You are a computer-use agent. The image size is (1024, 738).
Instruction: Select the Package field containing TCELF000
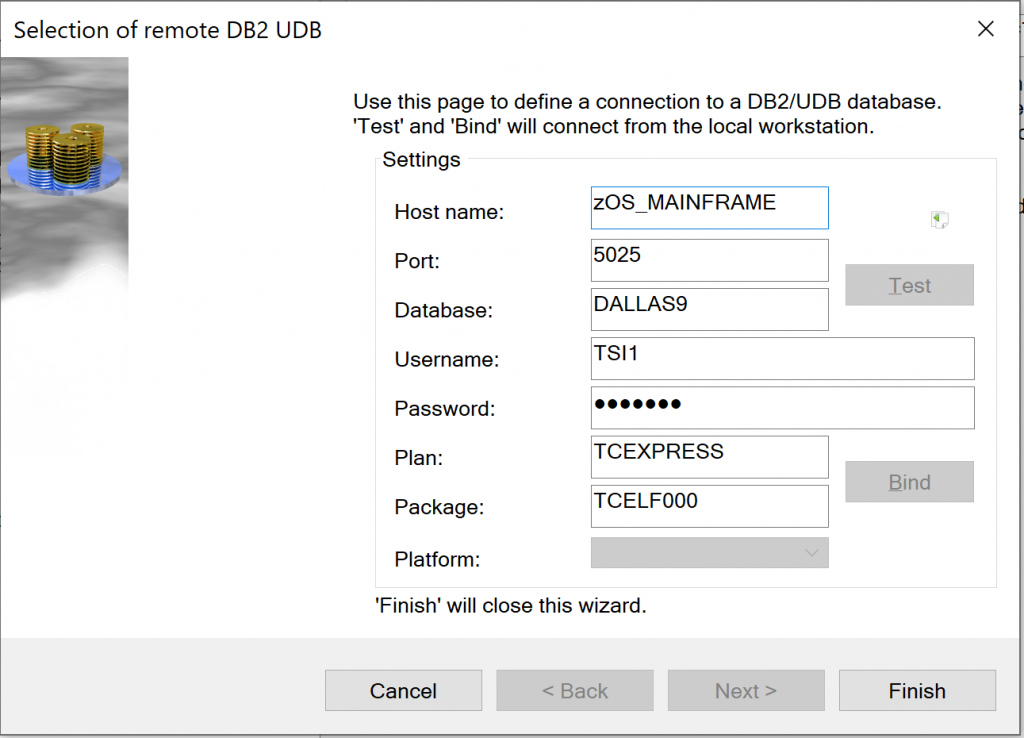click(709, 506)
